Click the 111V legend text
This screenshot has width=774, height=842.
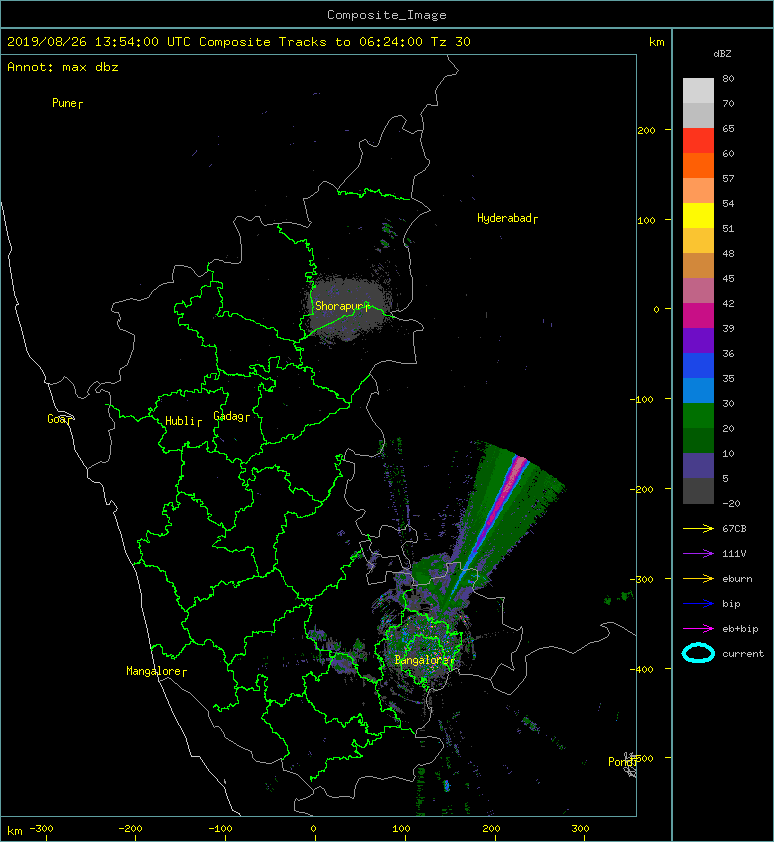tap(734, 554)
